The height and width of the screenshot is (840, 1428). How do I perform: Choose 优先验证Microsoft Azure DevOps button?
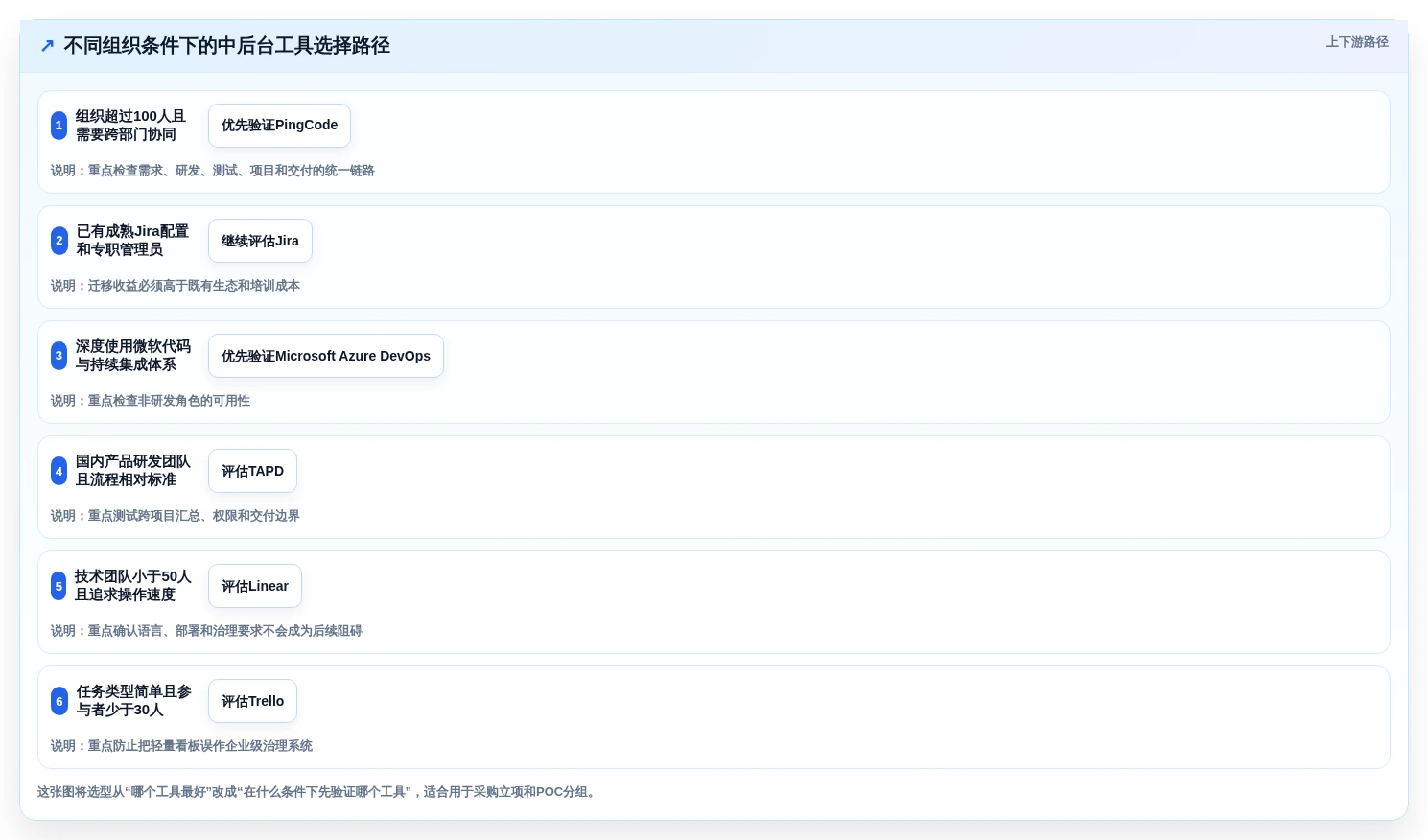coord(326,356)
